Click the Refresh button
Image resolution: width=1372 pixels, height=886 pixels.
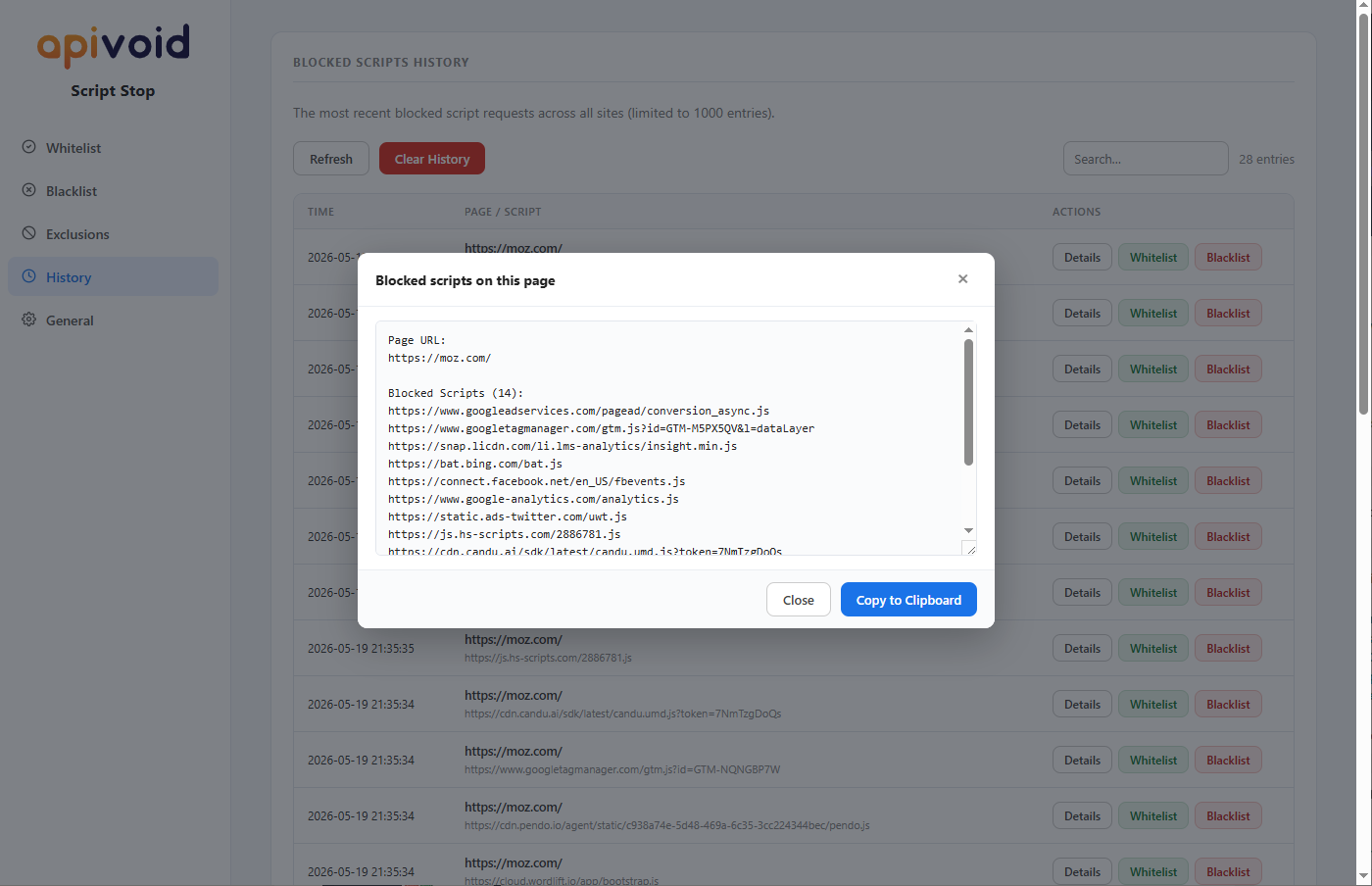tap(331, 159)
